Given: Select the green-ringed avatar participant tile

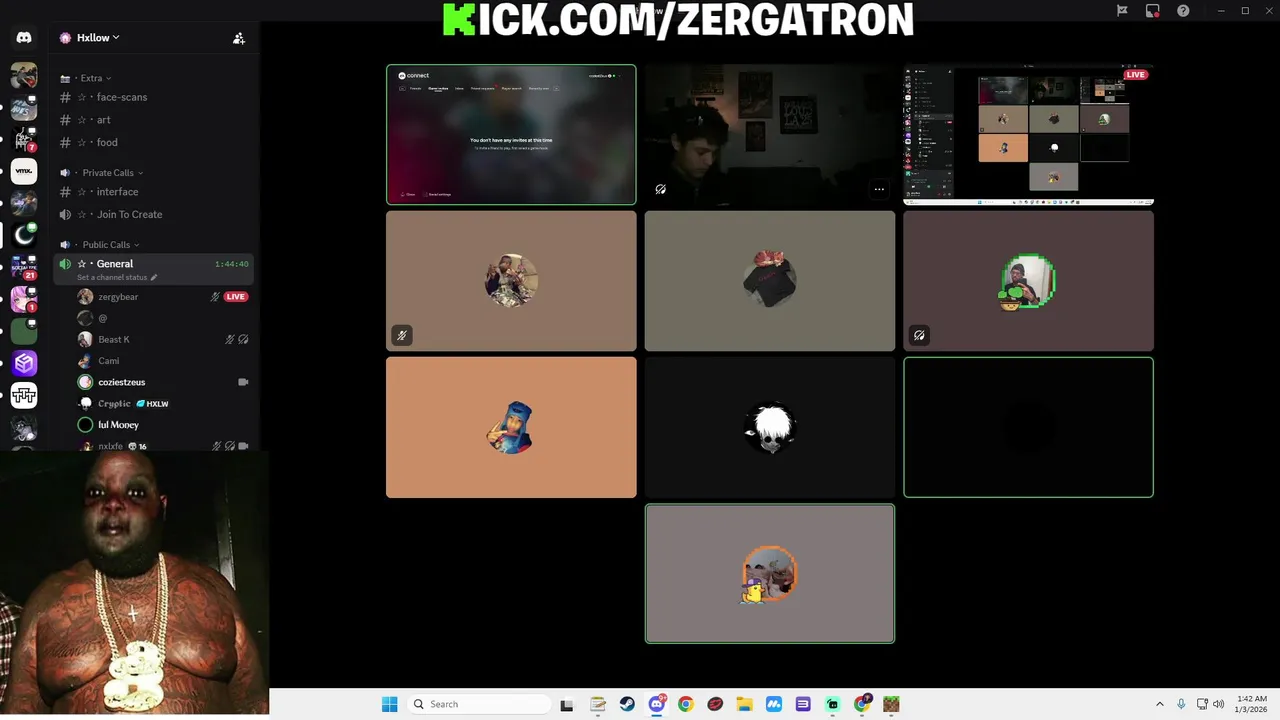Looking at the screenshot, I should click(x=1028, y=281).
